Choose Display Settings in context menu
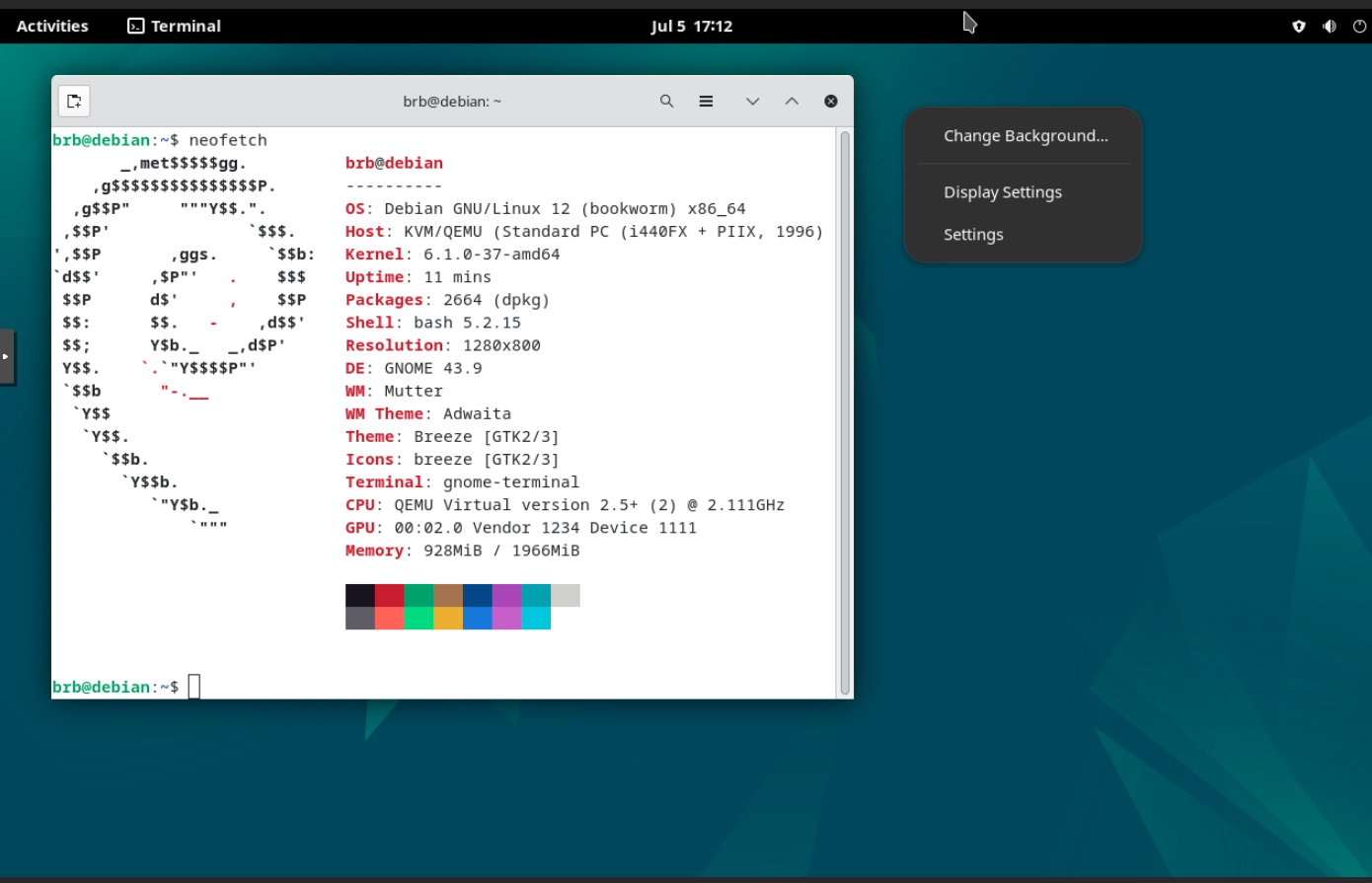This screenshot has width=1372, height=883. [1002, 192]
